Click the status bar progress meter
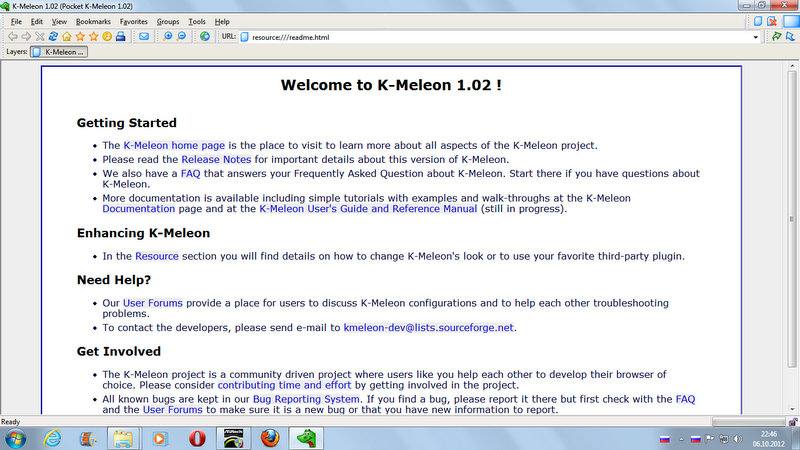Image resolution: width=800 pixels, height=450 pixels. [748, 422]
